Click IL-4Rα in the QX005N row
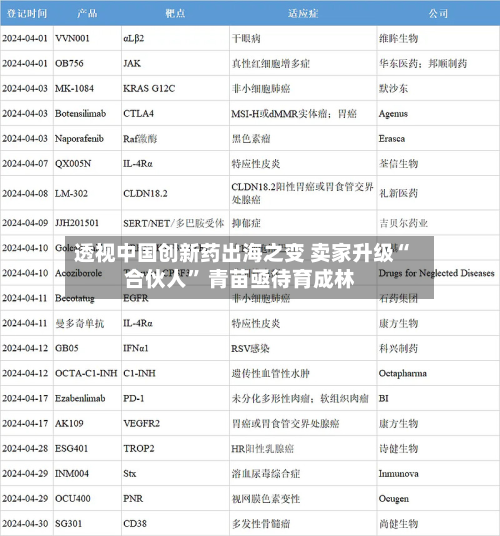Viewport: 500px width, 536px height. tap(138, 163)
